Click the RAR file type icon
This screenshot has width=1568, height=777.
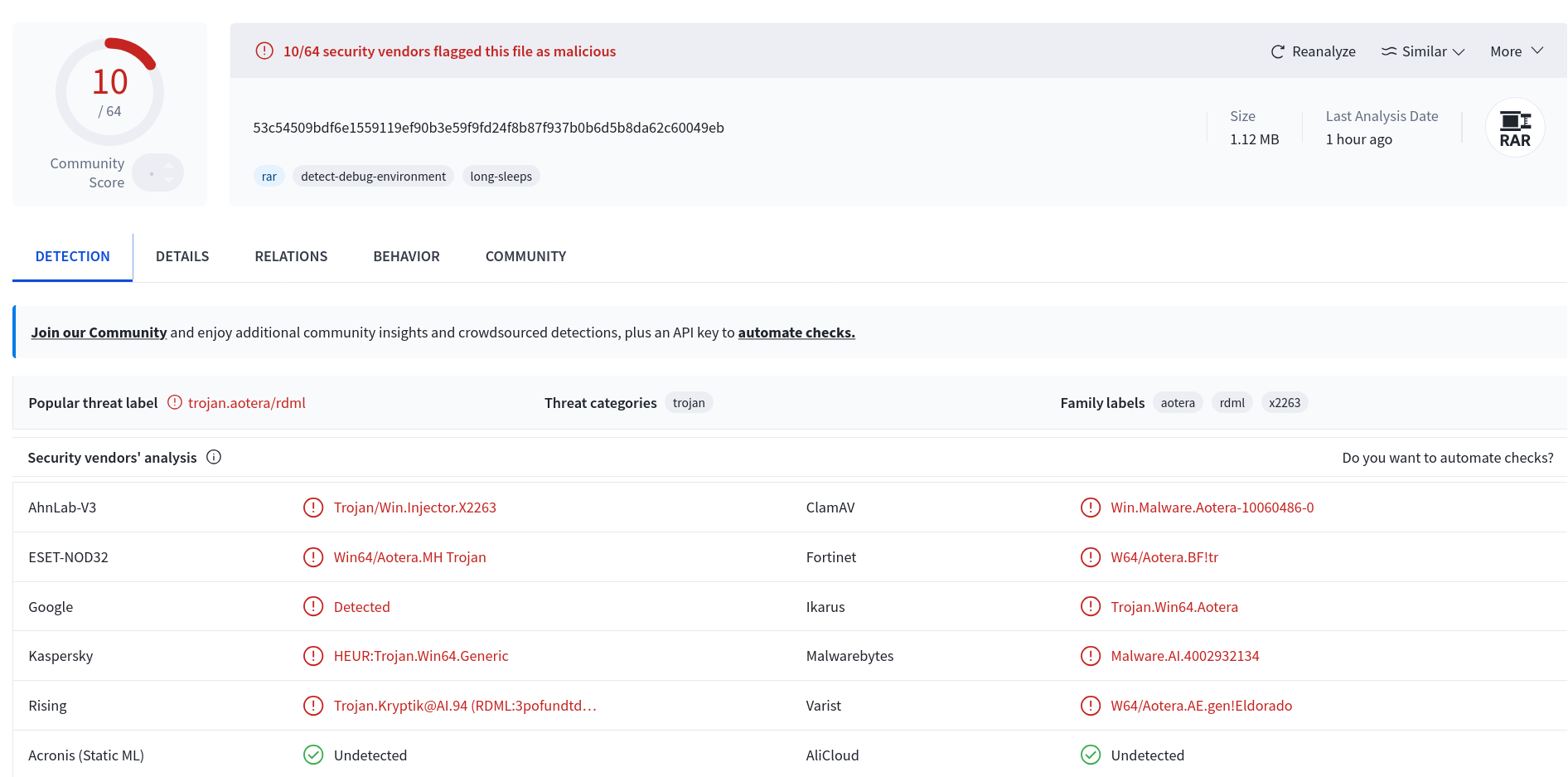point(1515,128)
